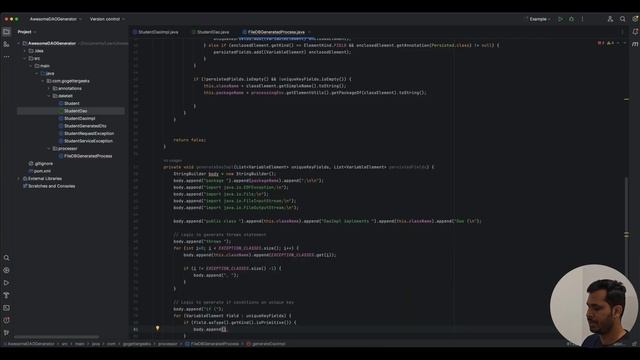Collapse the com.gogettergeeks package
Screen dimensions: 640x360
click(43, 81)
